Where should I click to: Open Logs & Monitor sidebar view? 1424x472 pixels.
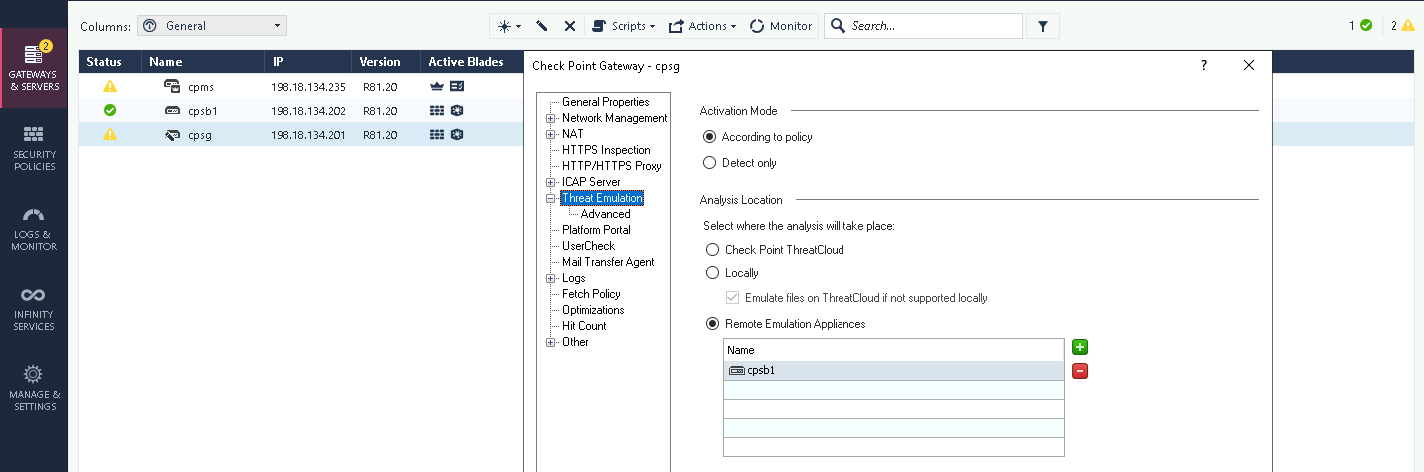[x=34, y=228]
